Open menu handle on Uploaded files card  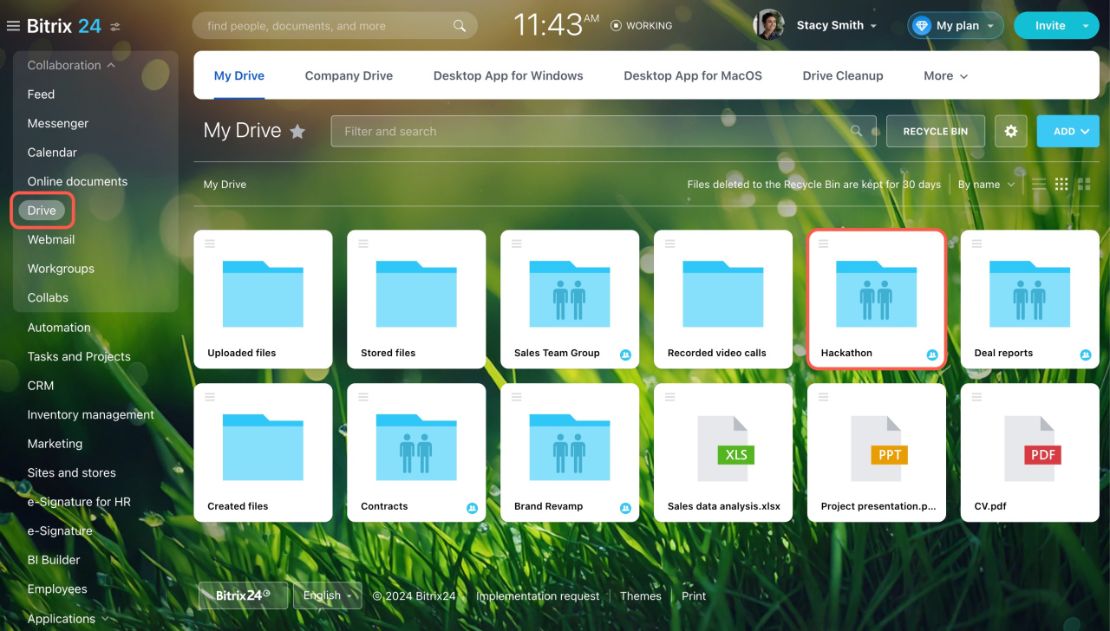point(210,244)
